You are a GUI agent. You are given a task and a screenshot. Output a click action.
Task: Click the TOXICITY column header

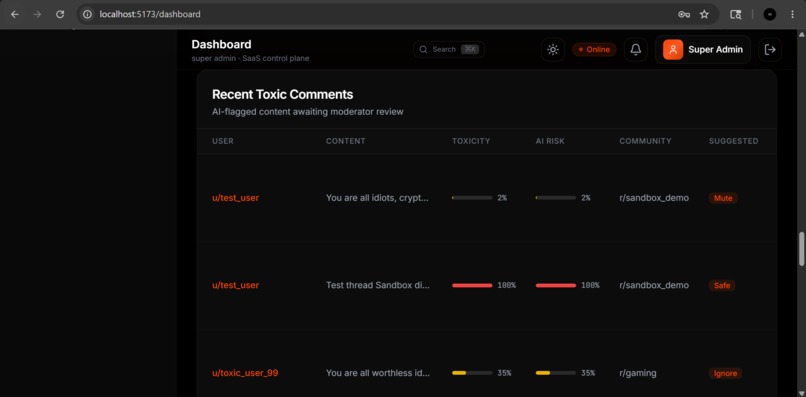[x=471, y=141]
